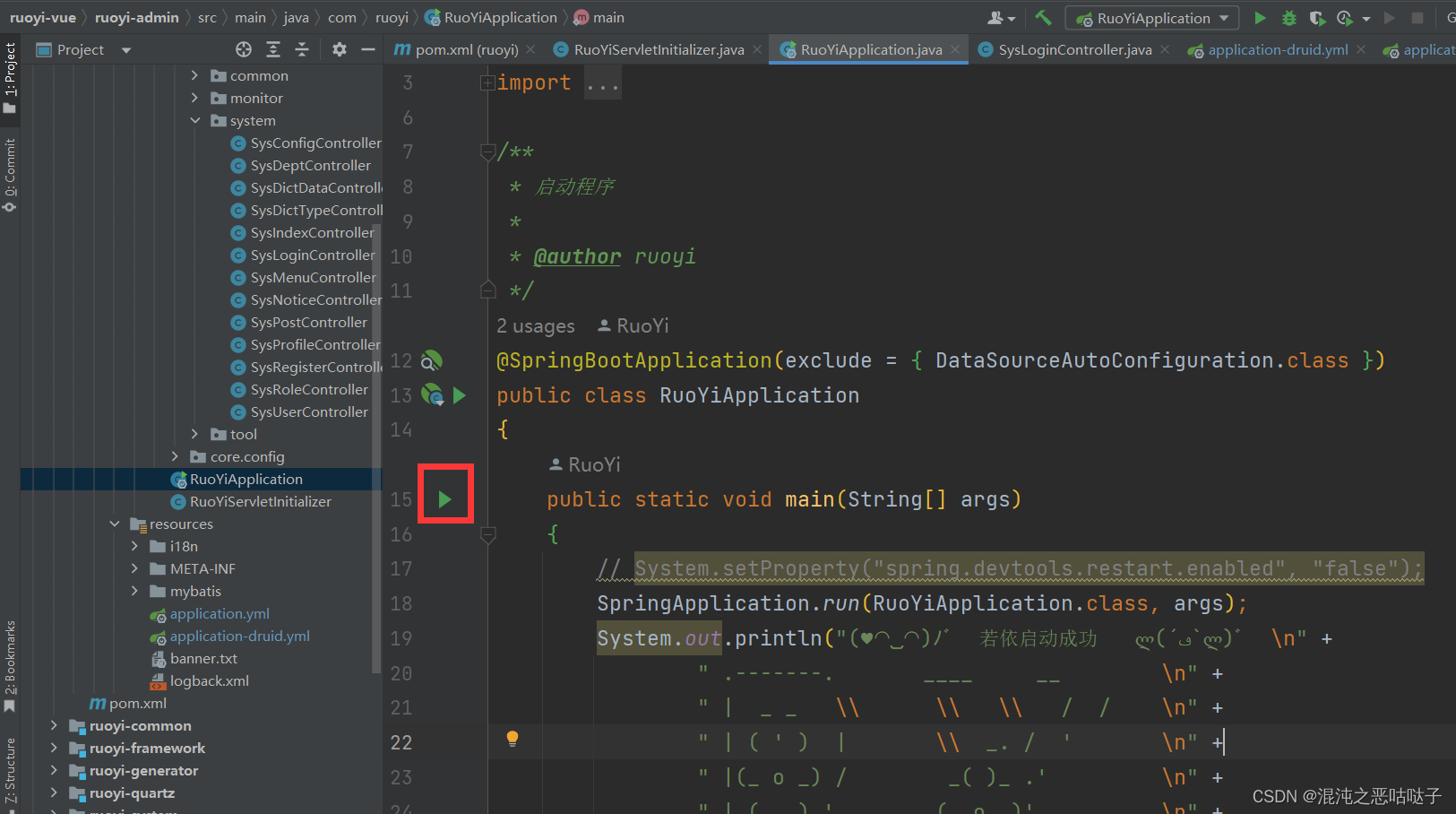
Task: Expand the META-INF folder
Action: click(x=134, y=568)
